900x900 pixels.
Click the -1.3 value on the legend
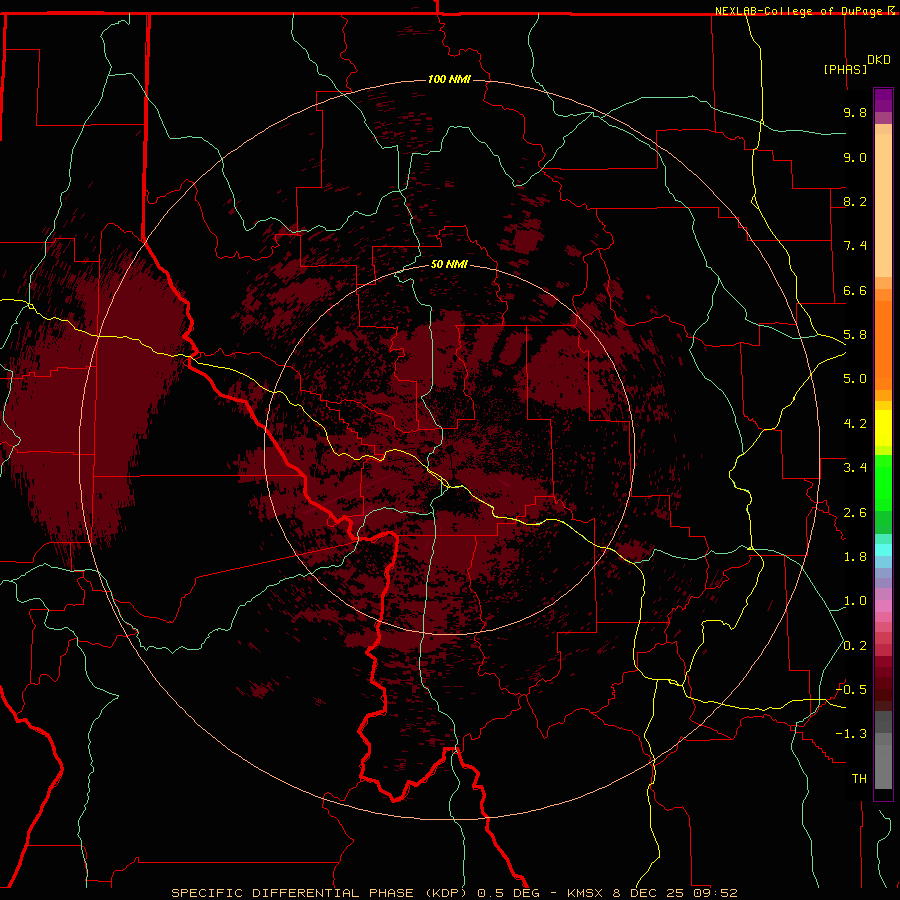(x=851, y=734)
